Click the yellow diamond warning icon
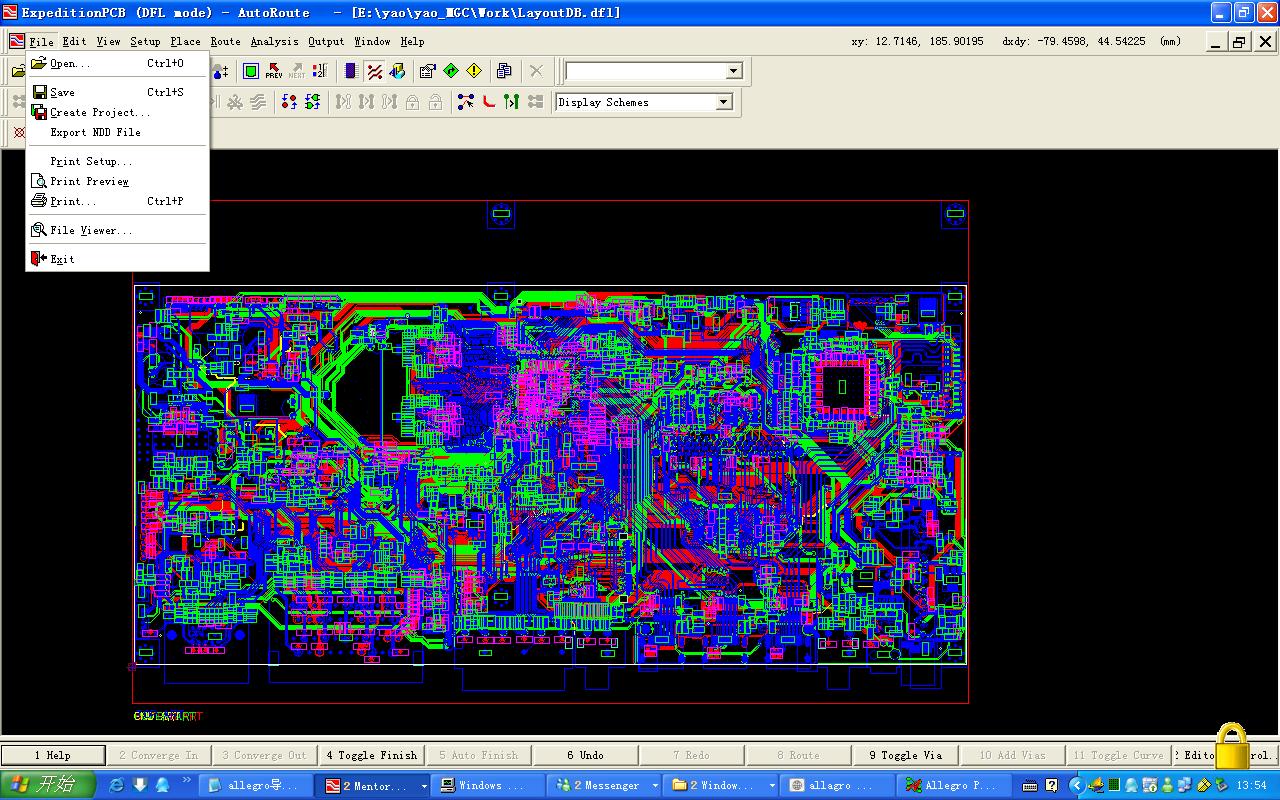The width and height of the screenshot is (1280, 800). (474, 71)
